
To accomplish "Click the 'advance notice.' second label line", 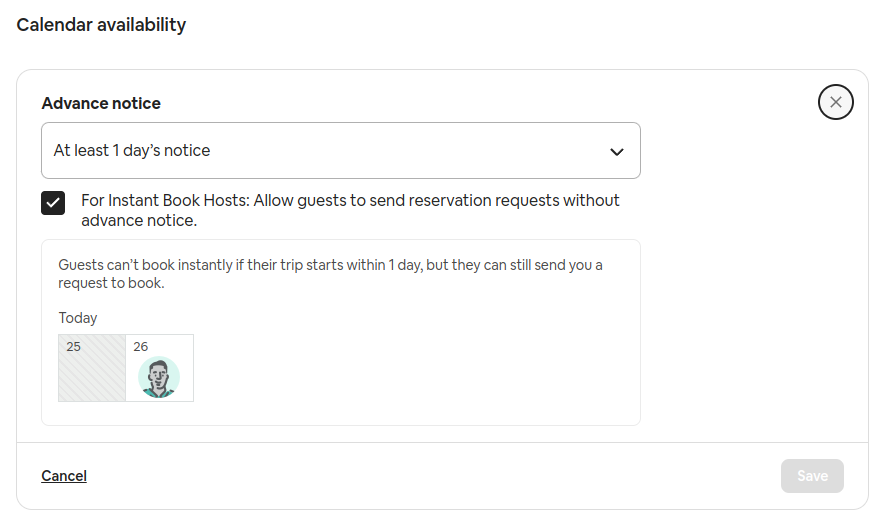I will pos(139,220).
